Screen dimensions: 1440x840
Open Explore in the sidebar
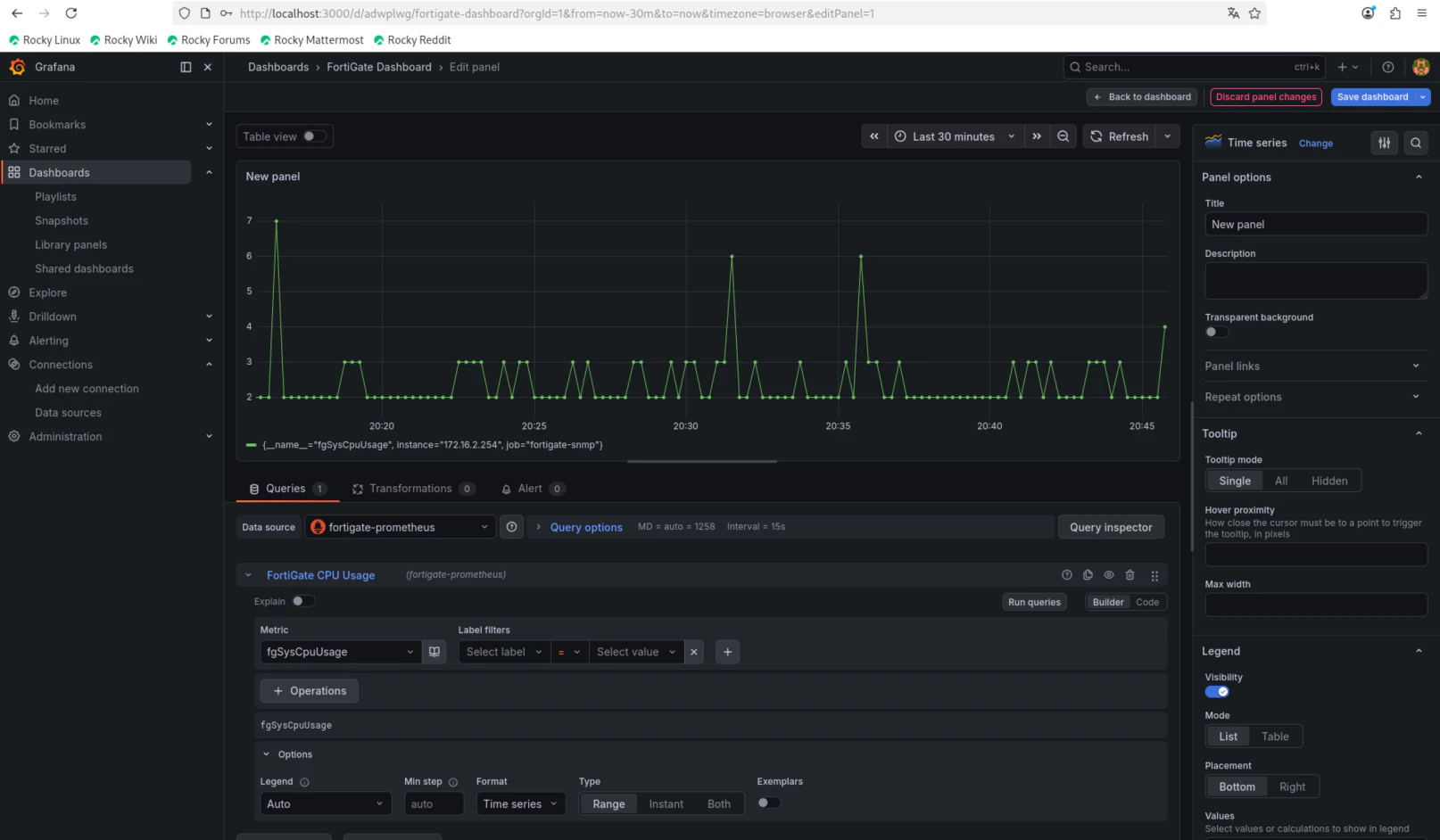[47, 292]
